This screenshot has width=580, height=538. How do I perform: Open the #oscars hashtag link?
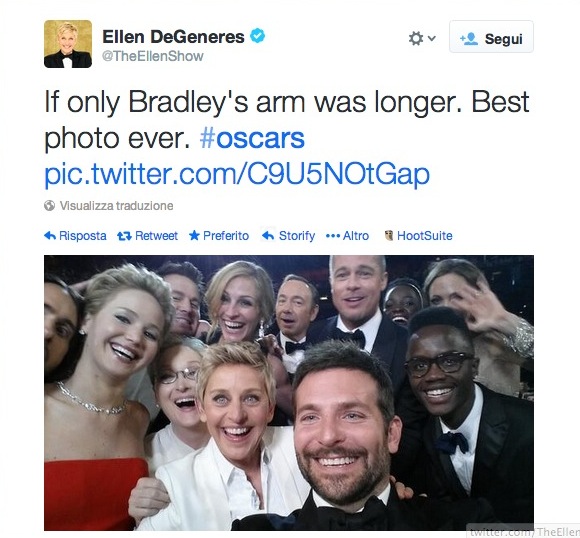point(252,138)
